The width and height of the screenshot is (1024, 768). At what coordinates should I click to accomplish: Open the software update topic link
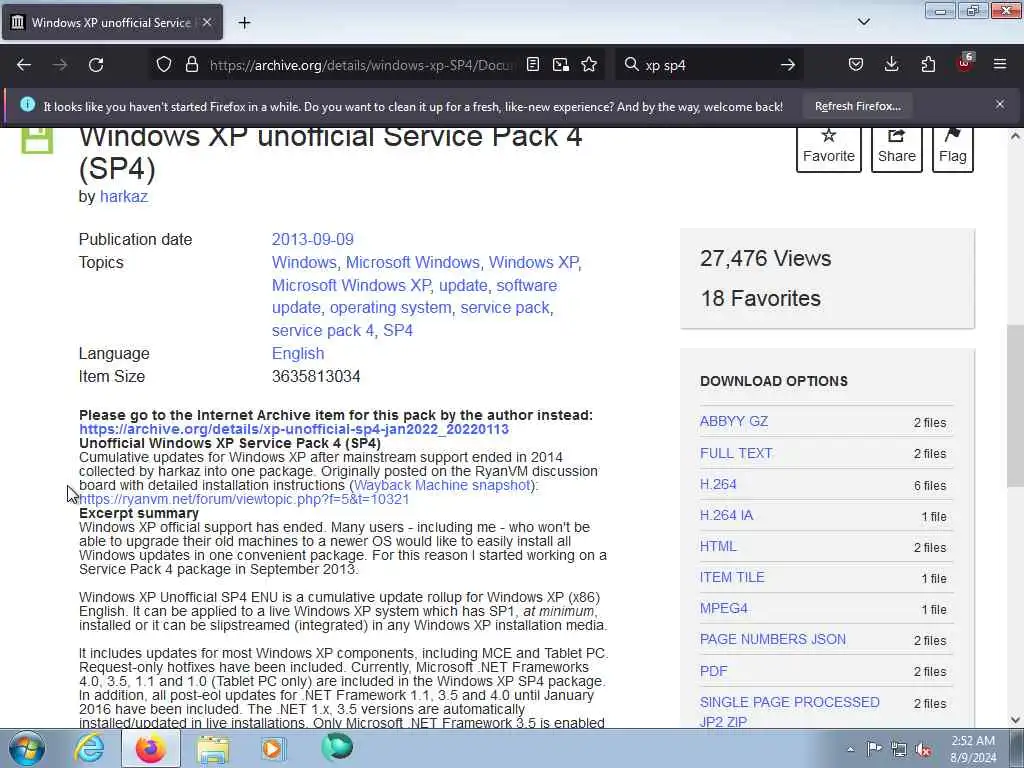click(414, 296)
